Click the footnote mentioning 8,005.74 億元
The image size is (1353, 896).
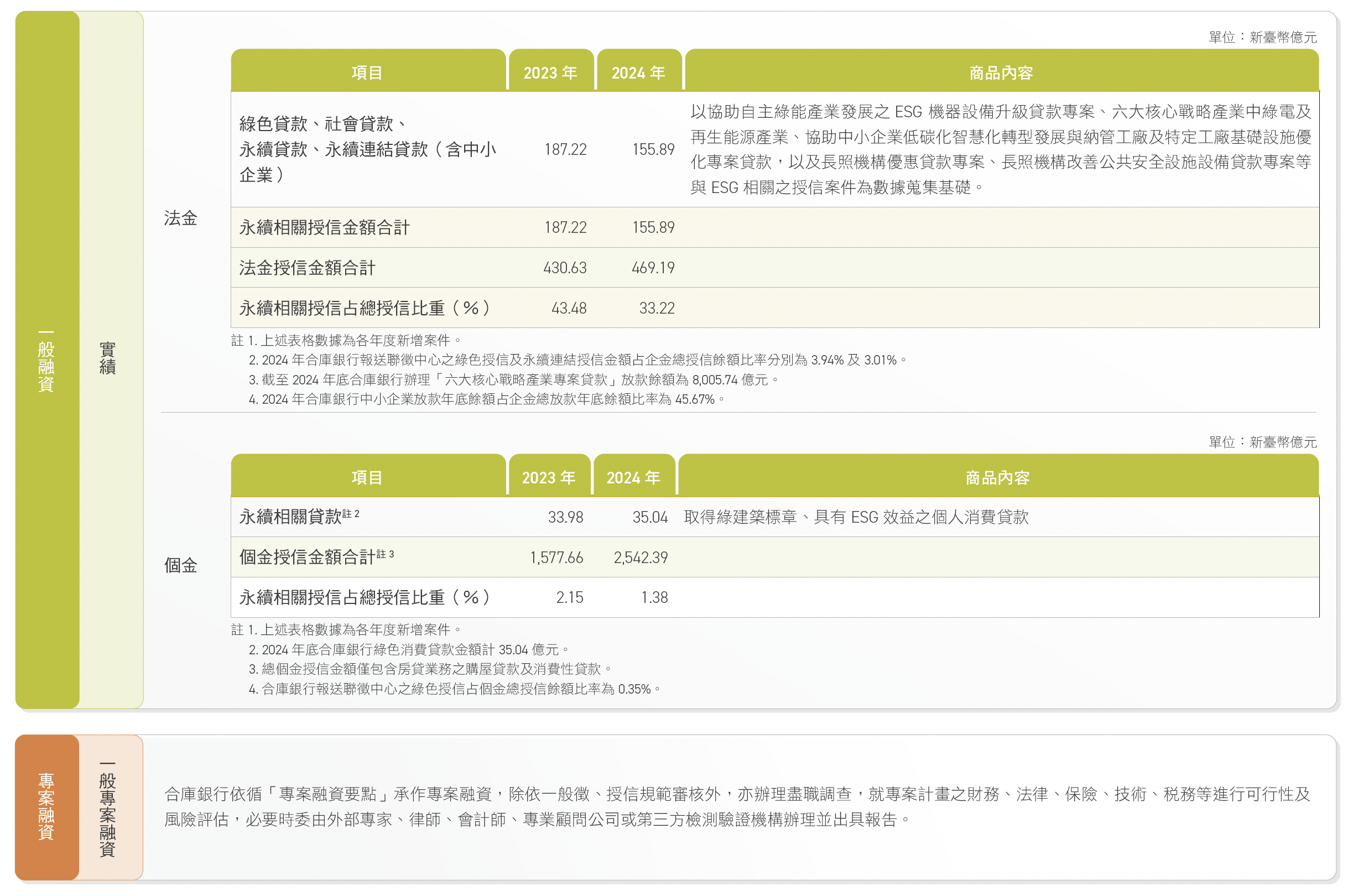[513, 379]
